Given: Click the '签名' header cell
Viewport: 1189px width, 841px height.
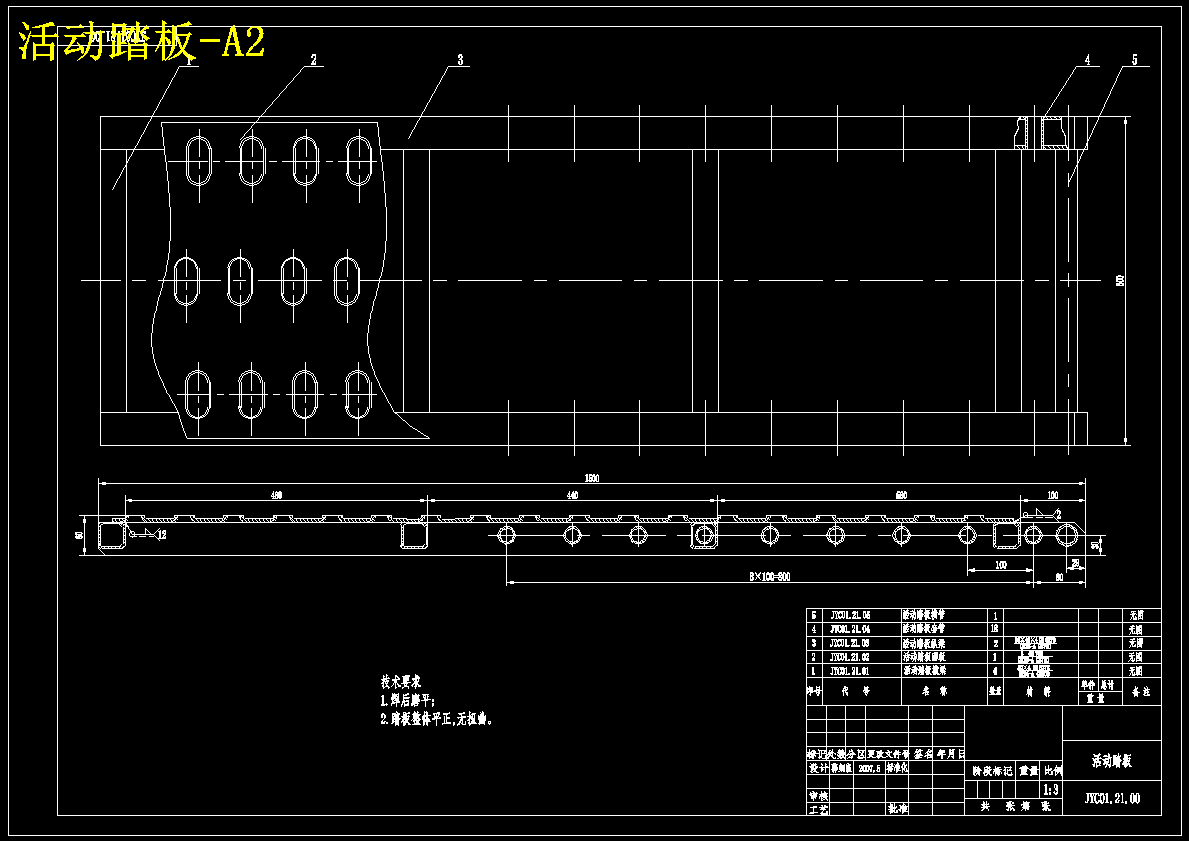Looking at the screenshot, I should pyautogui.click(x=923, y=755).
